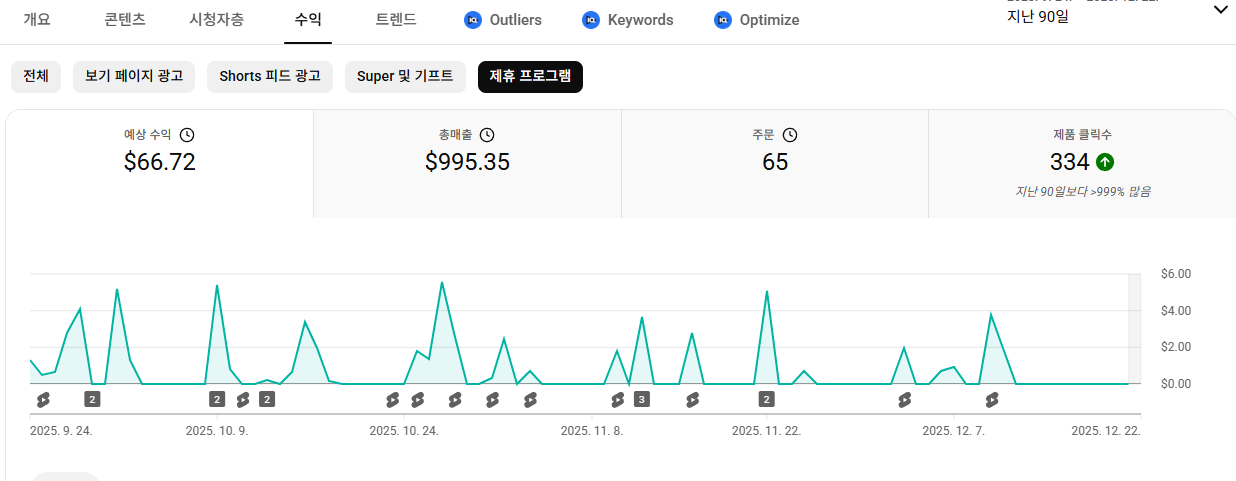This screenshot has height=481, width=1236.
Task: Click the clock icon beside 주문
Action: [790, 135]
